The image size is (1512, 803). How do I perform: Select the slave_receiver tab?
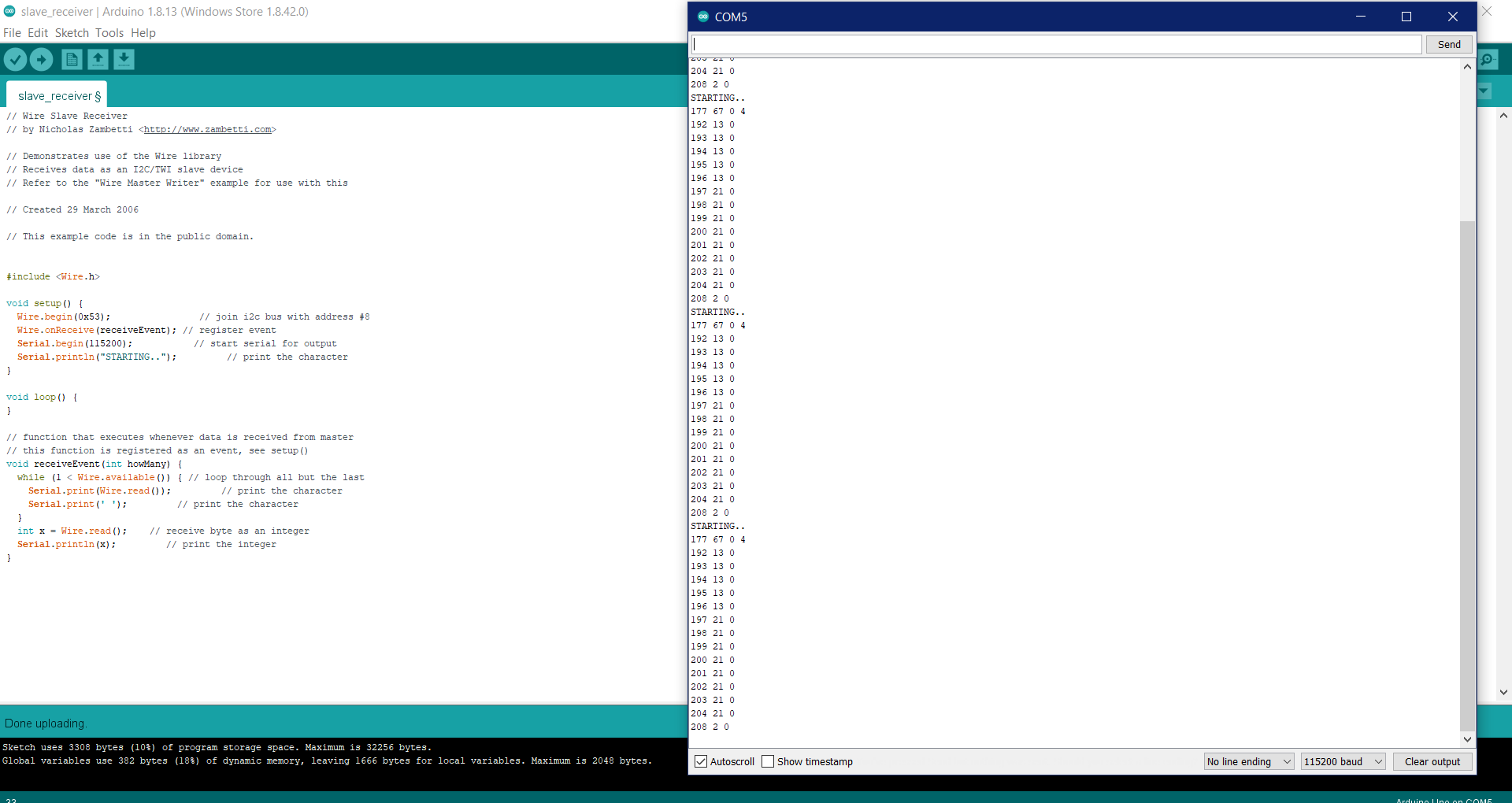point(57,95)
